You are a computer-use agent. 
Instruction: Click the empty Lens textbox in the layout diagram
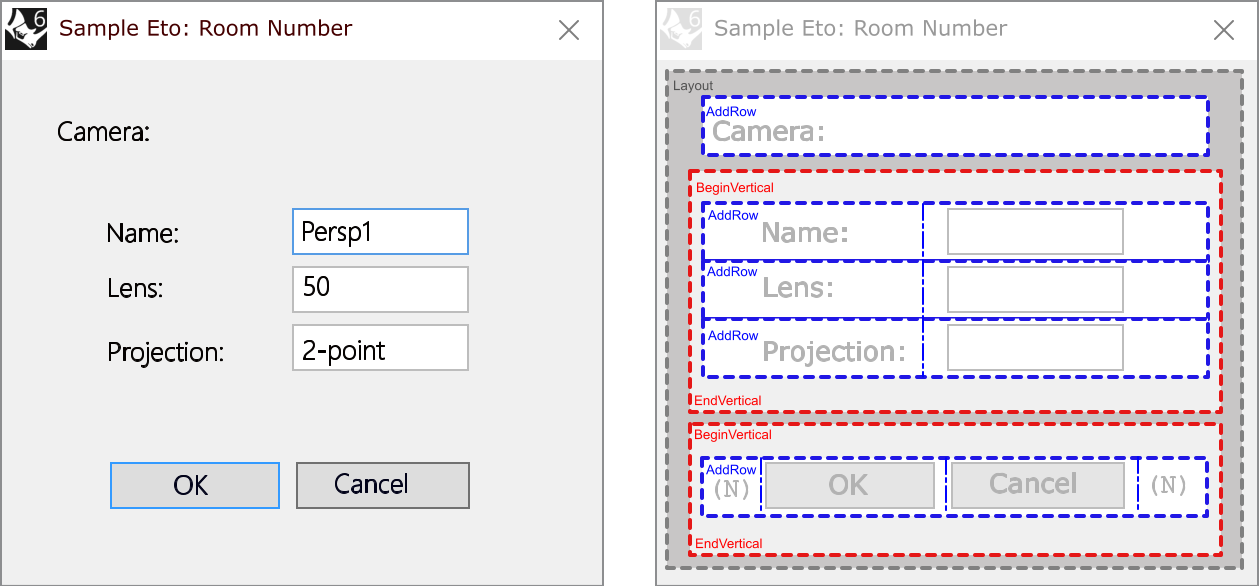[x=1035, y=289]
